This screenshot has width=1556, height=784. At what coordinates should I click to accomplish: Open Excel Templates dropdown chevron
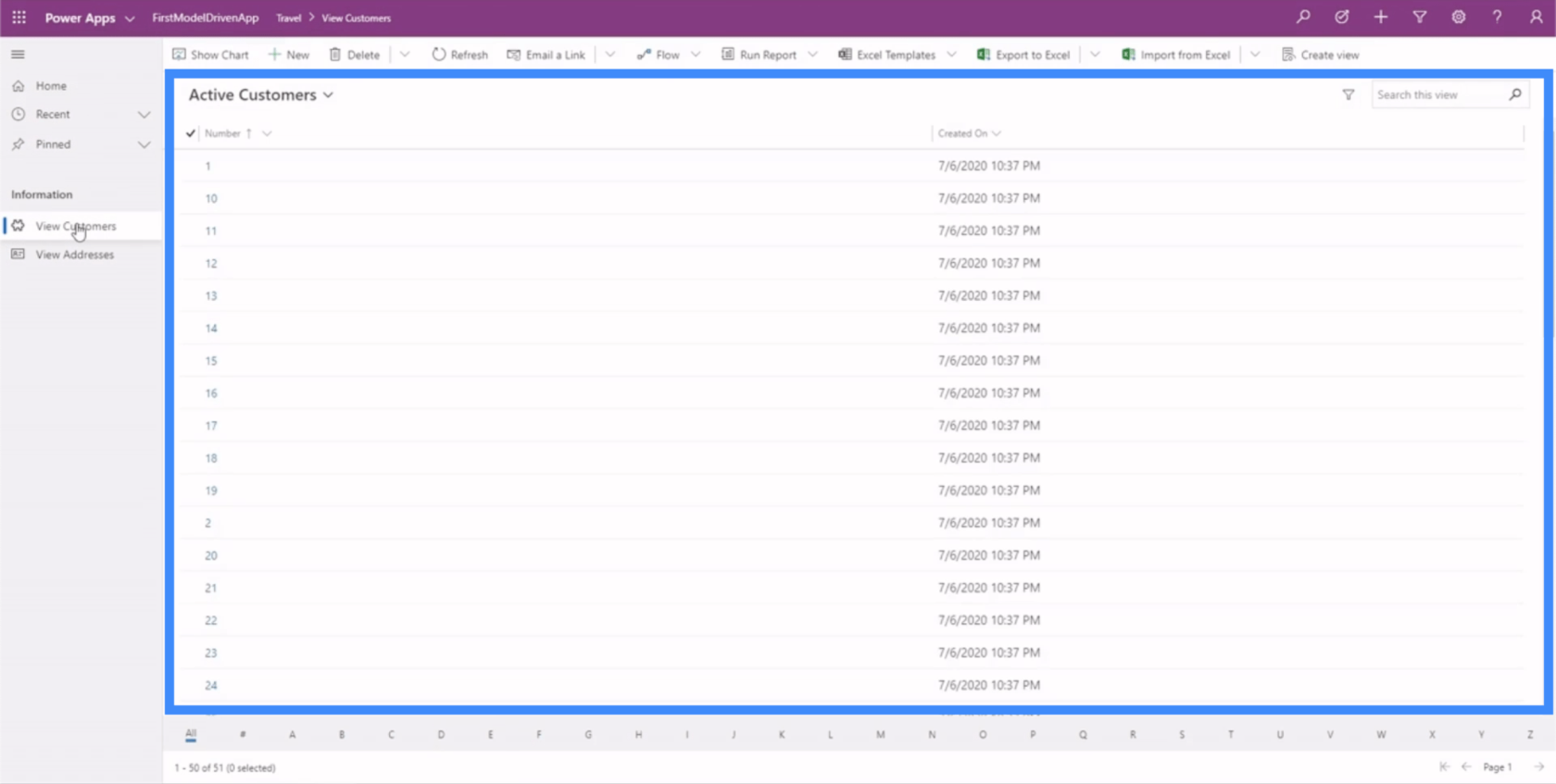951,55
